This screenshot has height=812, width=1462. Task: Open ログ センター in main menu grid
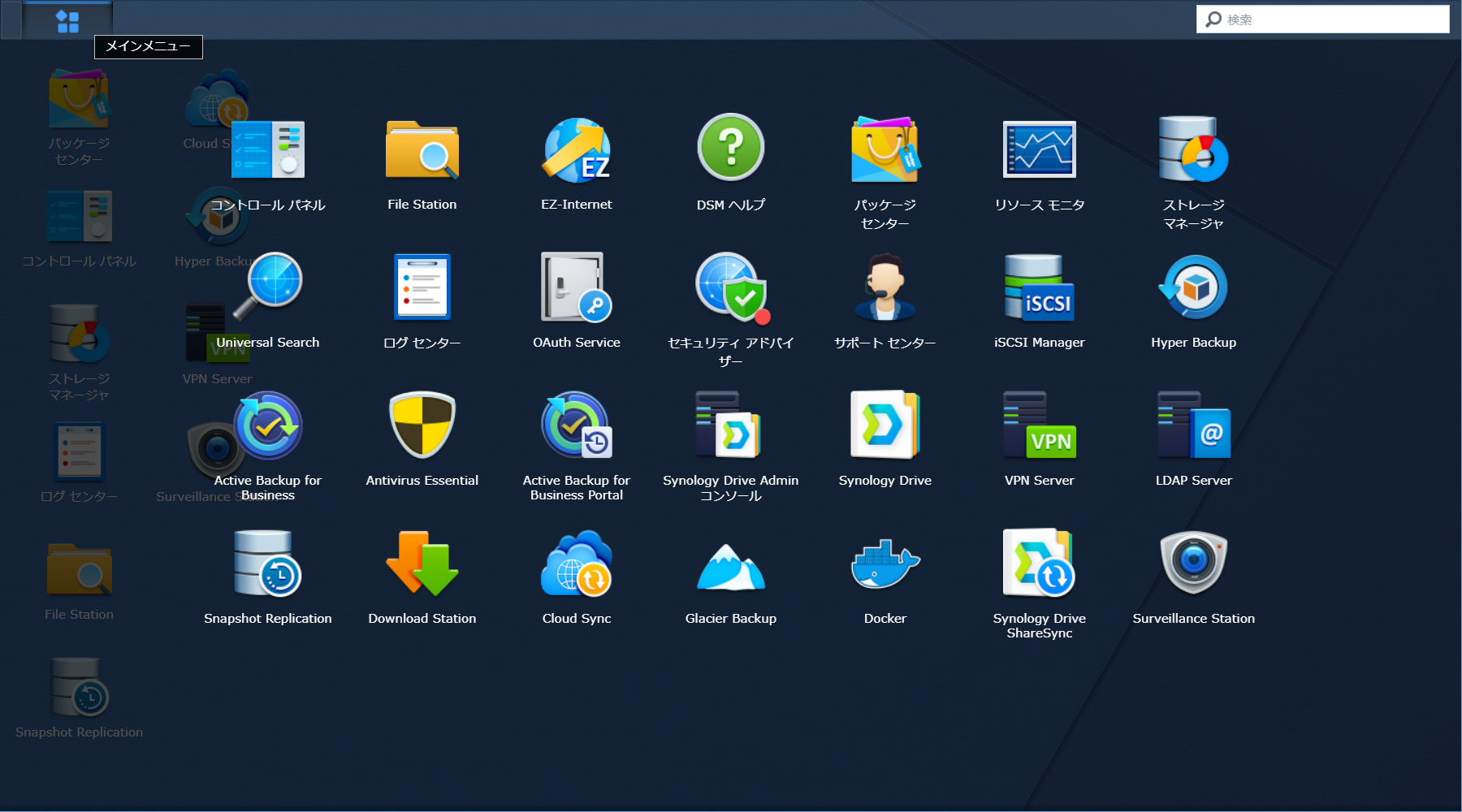(x=422, y=302)
